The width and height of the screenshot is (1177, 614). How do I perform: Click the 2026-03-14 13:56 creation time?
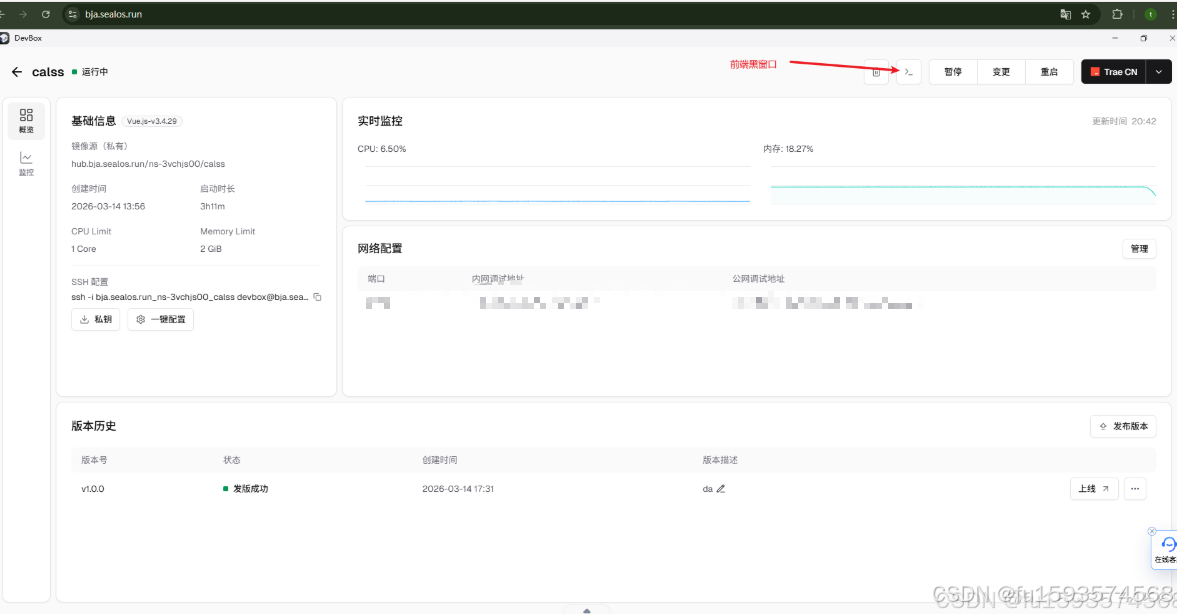(108, 206)
